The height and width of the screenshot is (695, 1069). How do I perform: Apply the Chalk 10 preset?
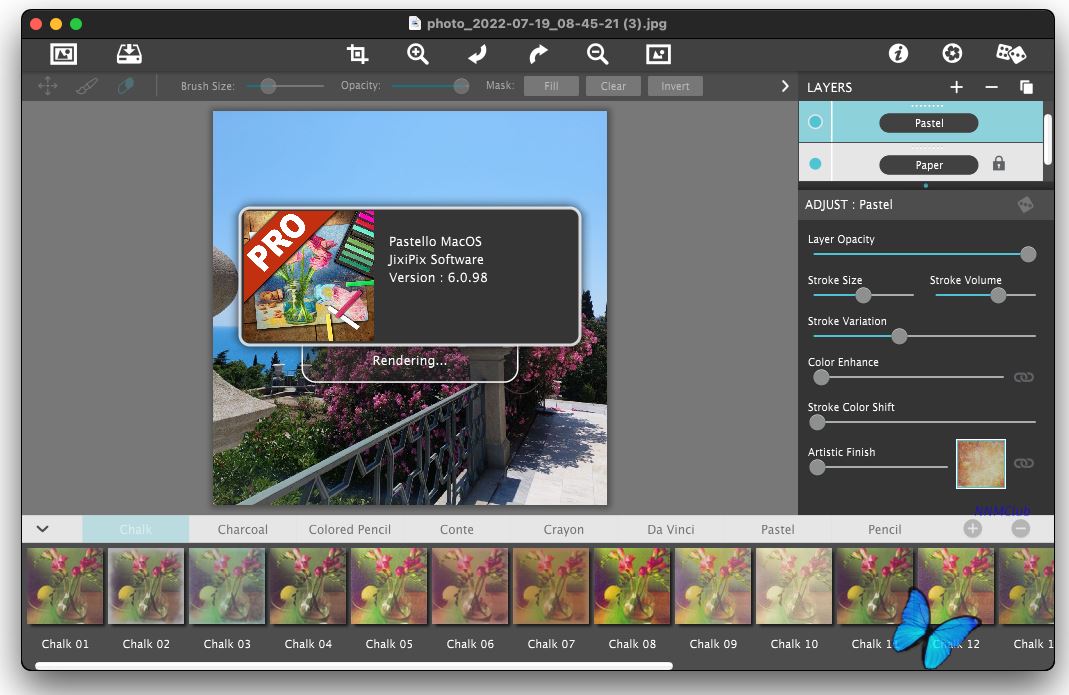794,587
